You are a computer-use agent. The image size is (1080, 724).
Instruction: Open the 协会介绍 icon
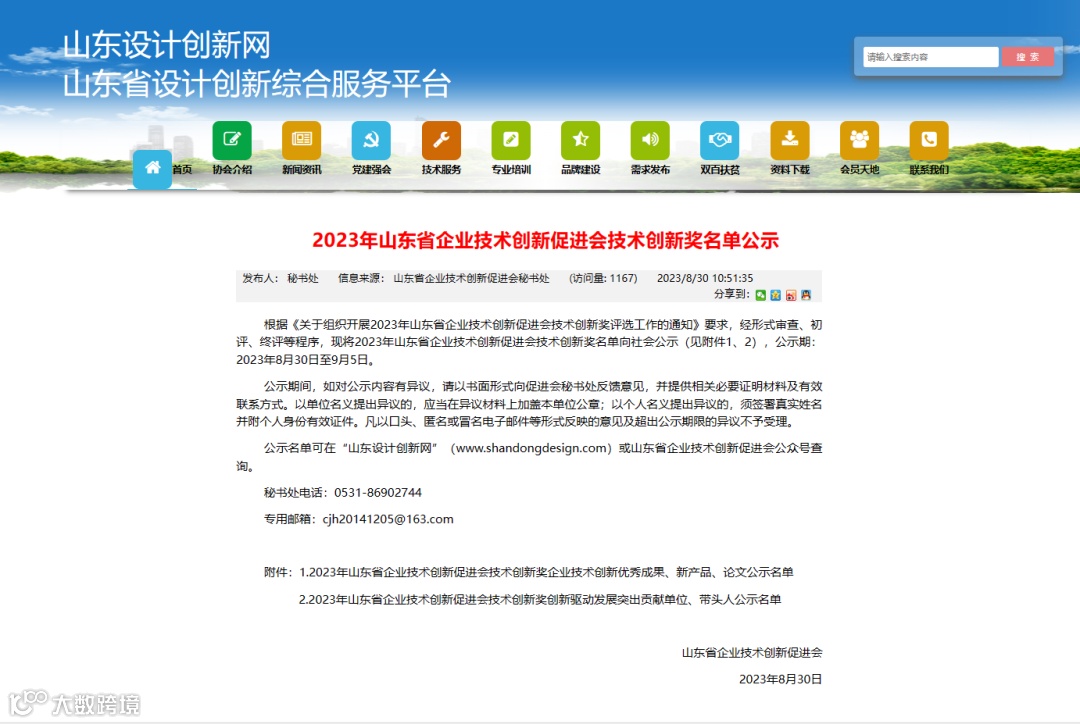[x=232, y=140]
